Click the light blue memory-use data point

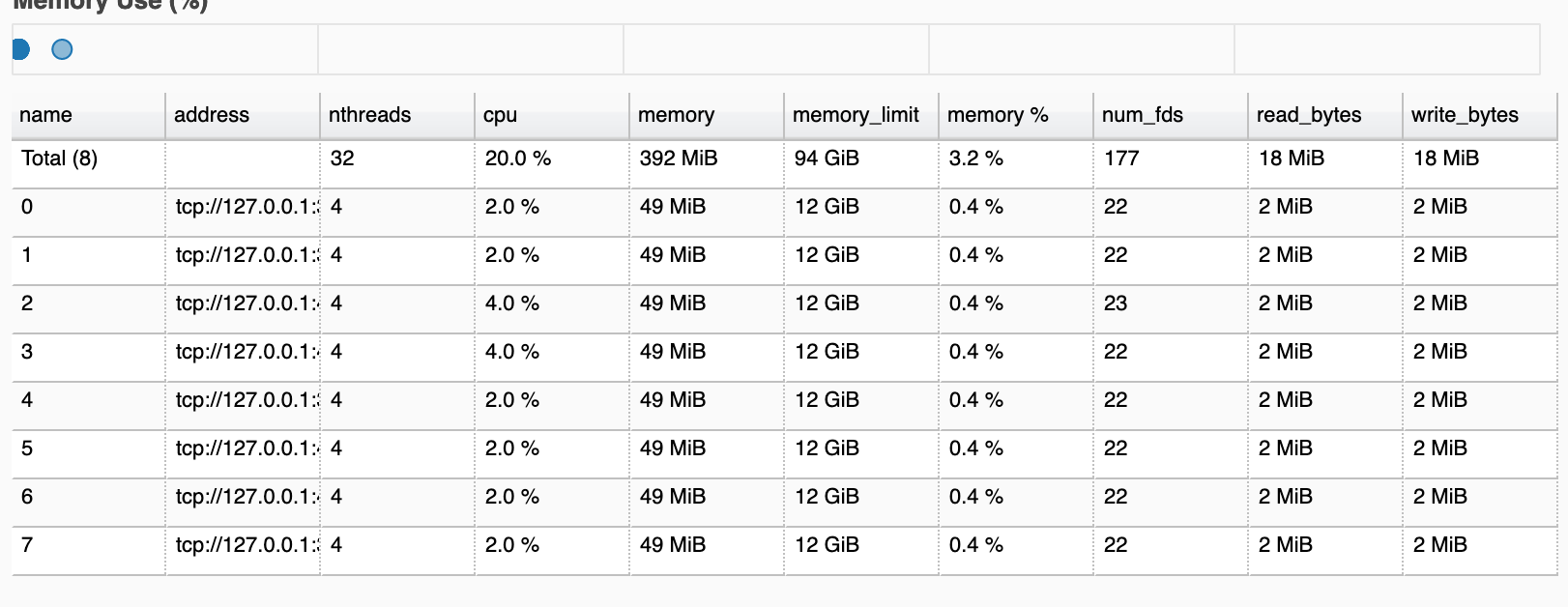62,49
